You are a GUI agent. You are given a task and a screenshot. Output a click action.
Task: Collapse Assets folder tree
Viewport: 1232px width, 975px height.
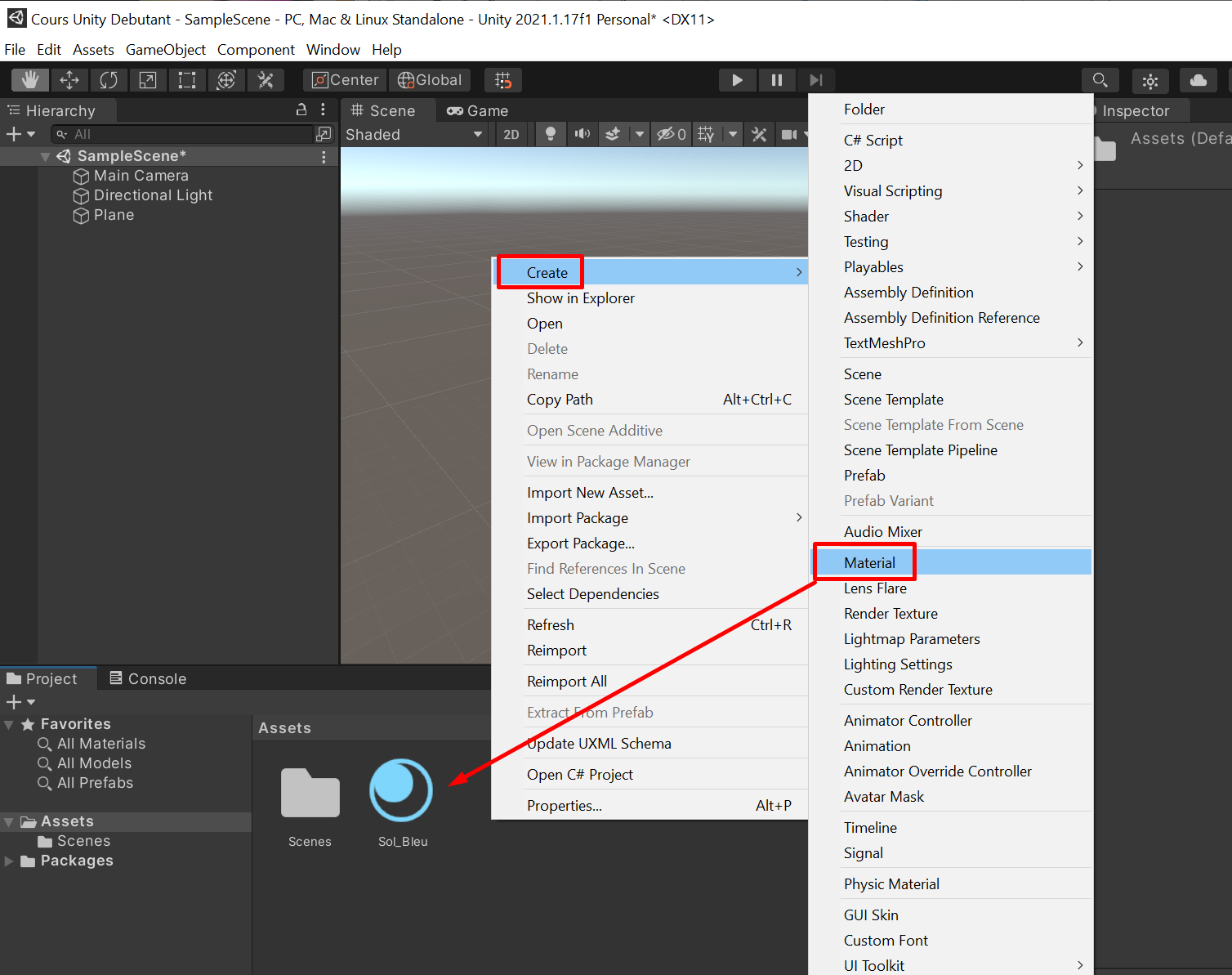pos(9,821)
